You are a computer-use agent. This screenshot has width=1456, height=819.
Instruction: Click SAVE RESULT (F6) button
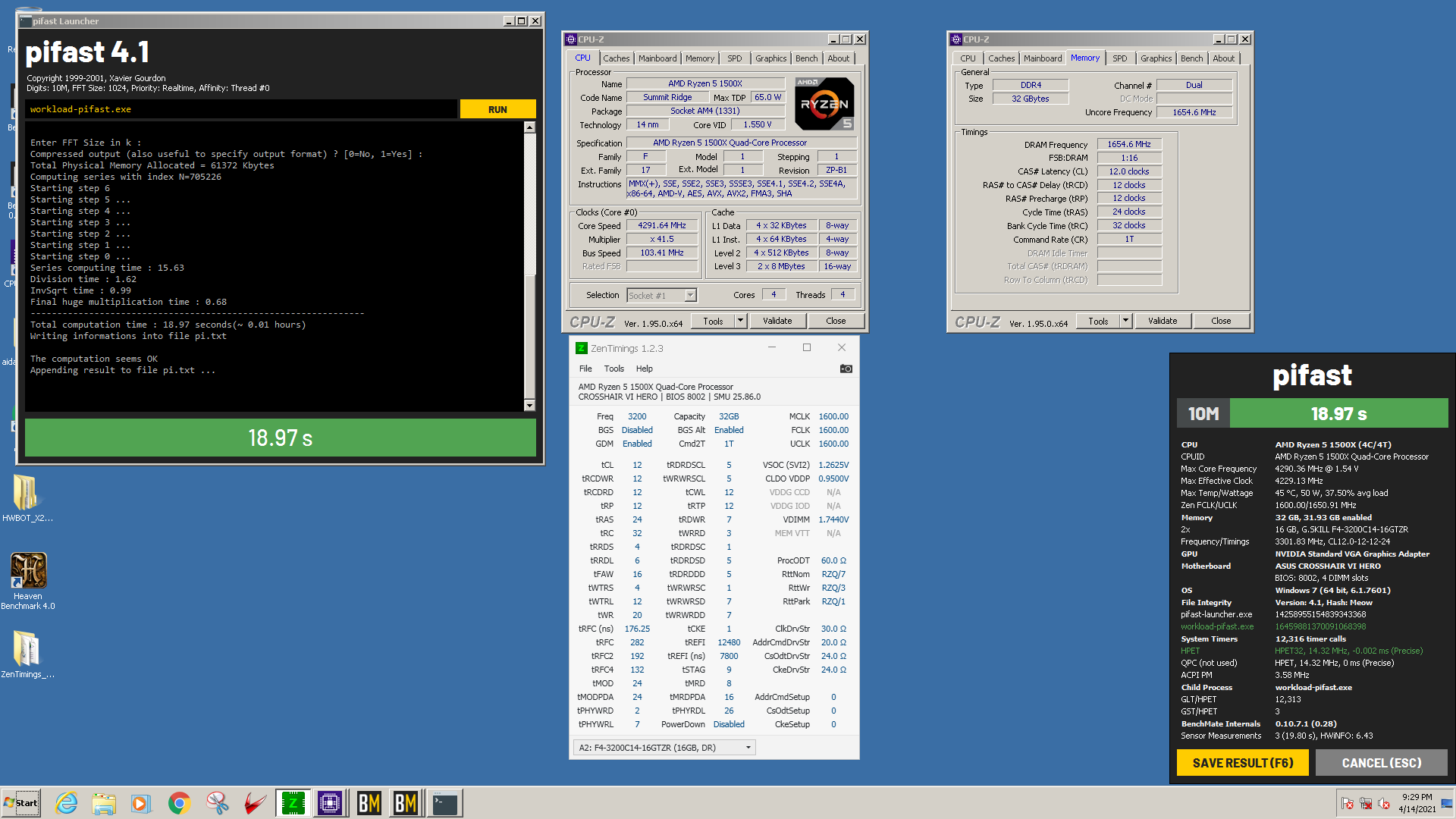[1242, 763]
